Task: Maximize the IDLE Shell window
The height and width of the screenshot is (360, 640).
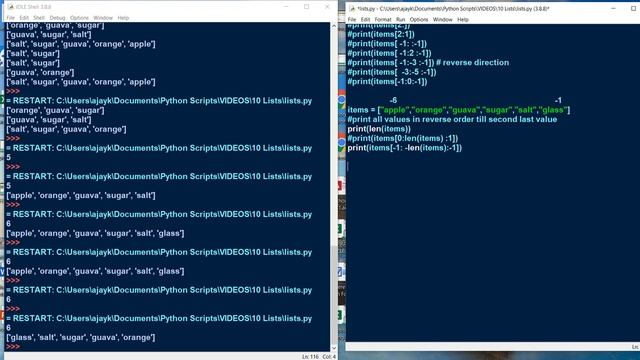Action: click(x=307, y=7)
